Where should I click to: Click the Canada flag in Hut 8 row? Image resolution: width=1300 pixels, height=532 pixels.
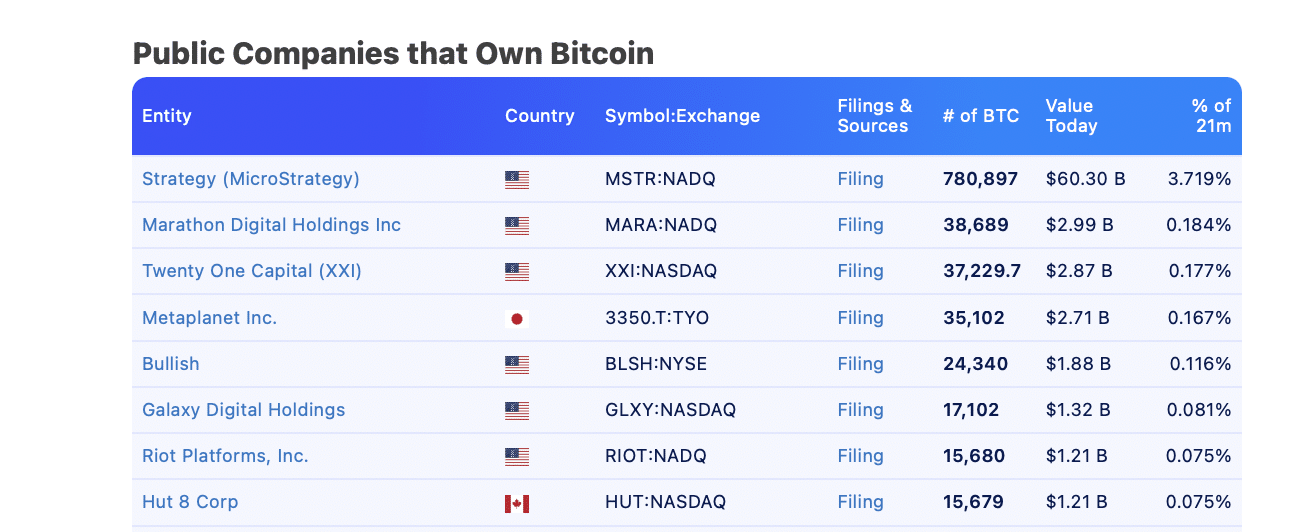click(517, 503)
